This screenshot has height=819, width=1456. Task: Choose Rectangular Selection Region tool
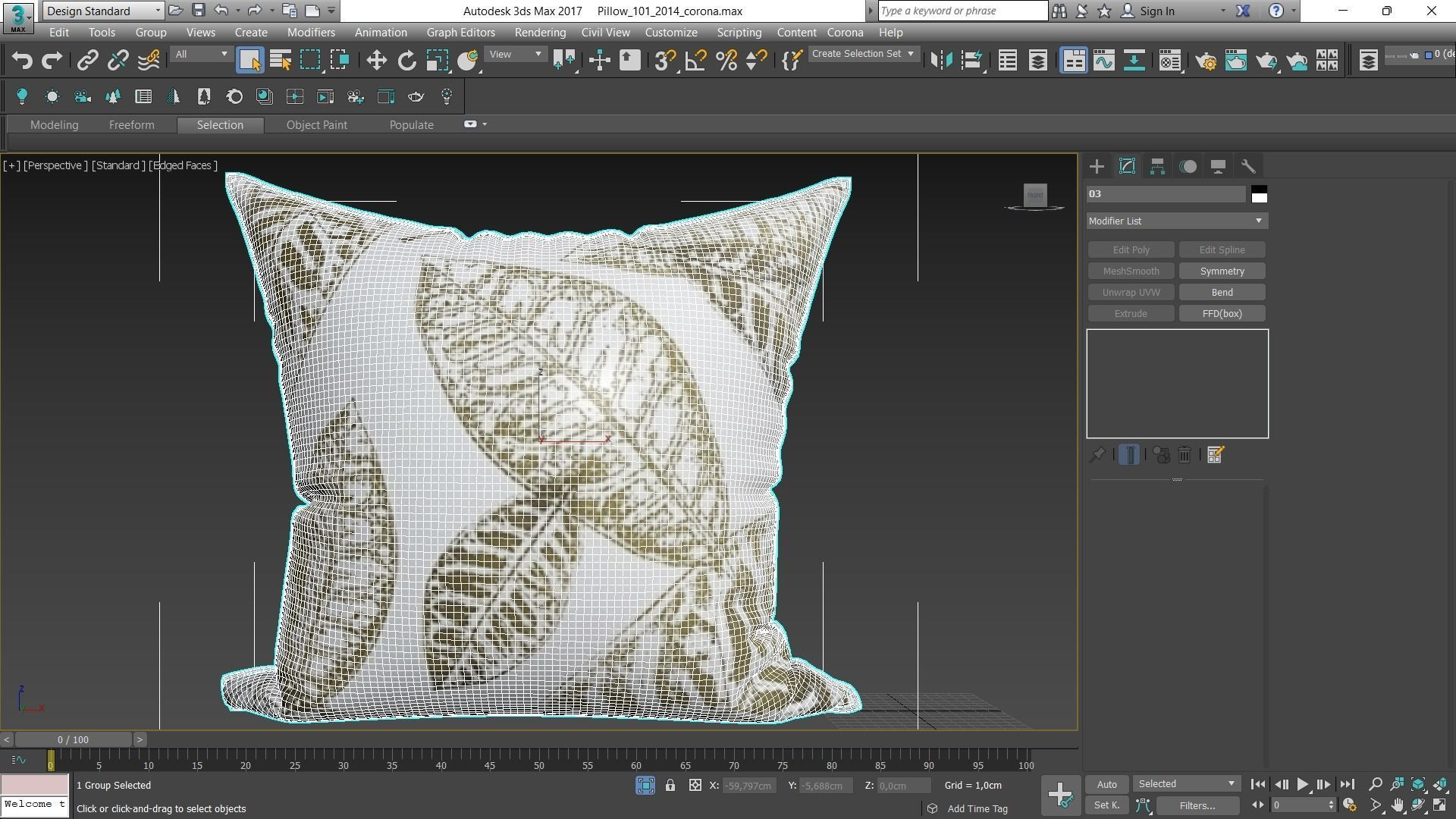310,61
